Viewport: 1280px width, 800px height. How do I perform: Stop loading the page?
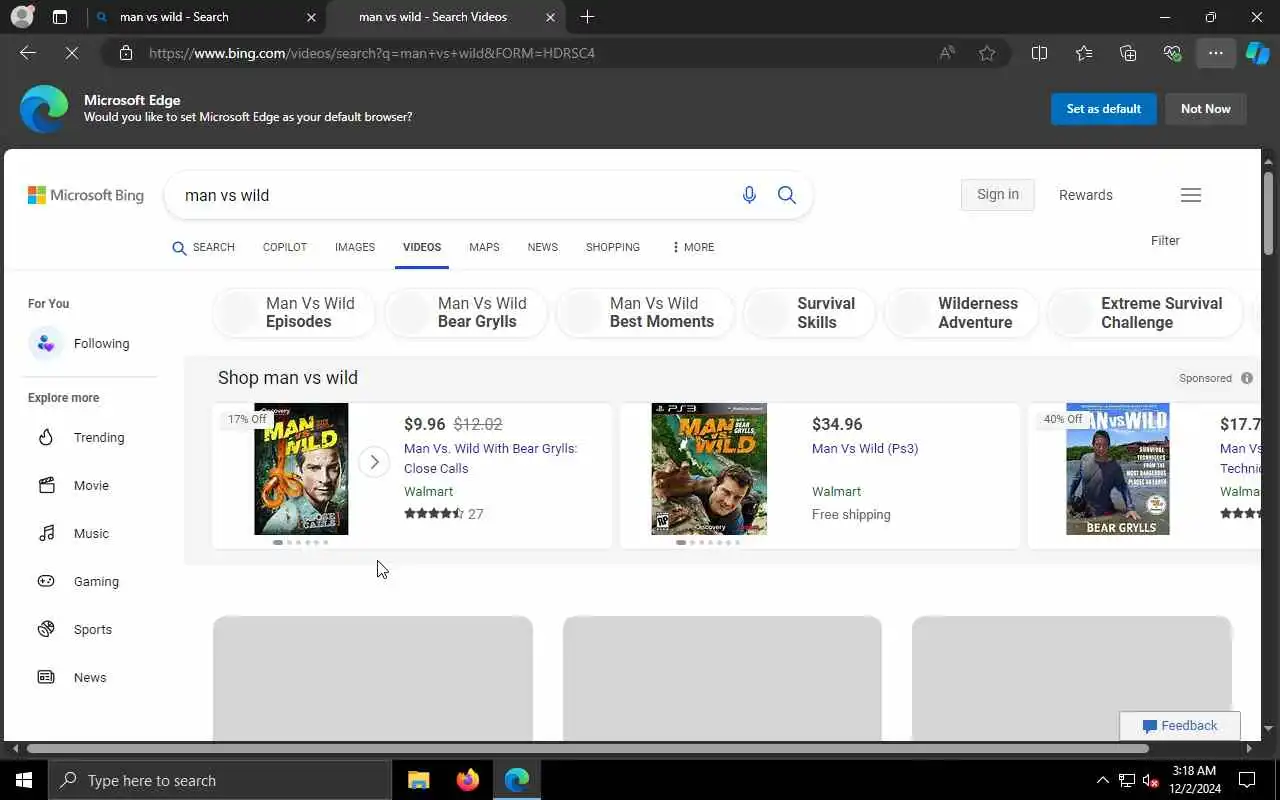point(72,53)
